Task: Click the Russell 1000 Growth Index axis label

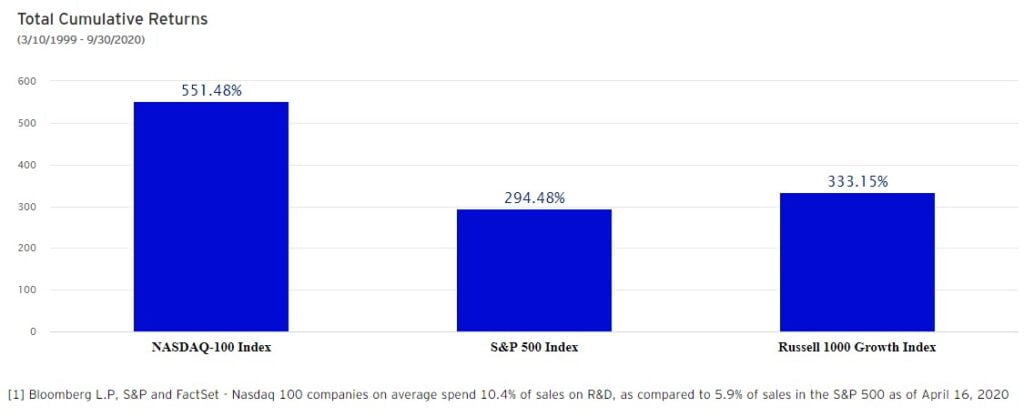Action: pos(857,348)
